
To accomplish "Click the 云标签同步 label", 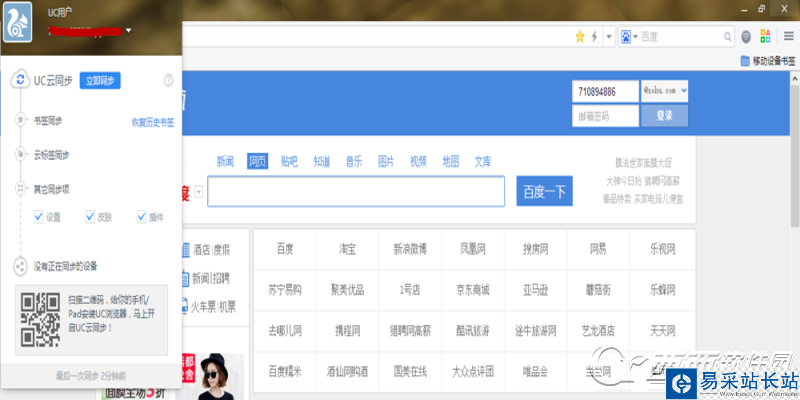I will click(x=52, y=155).
